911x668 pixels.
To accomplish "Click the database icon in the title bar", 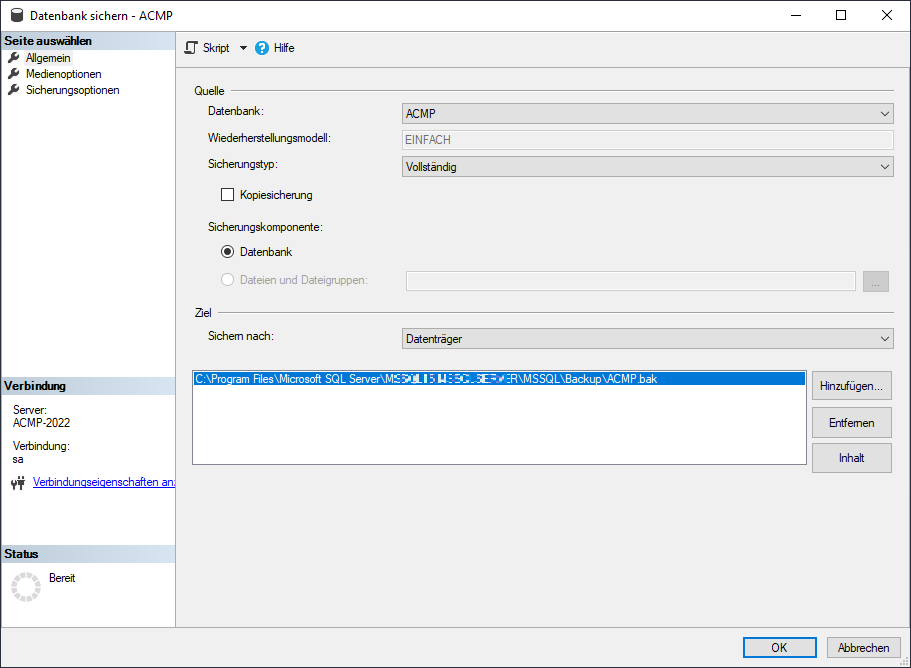I will click(16, 15).
